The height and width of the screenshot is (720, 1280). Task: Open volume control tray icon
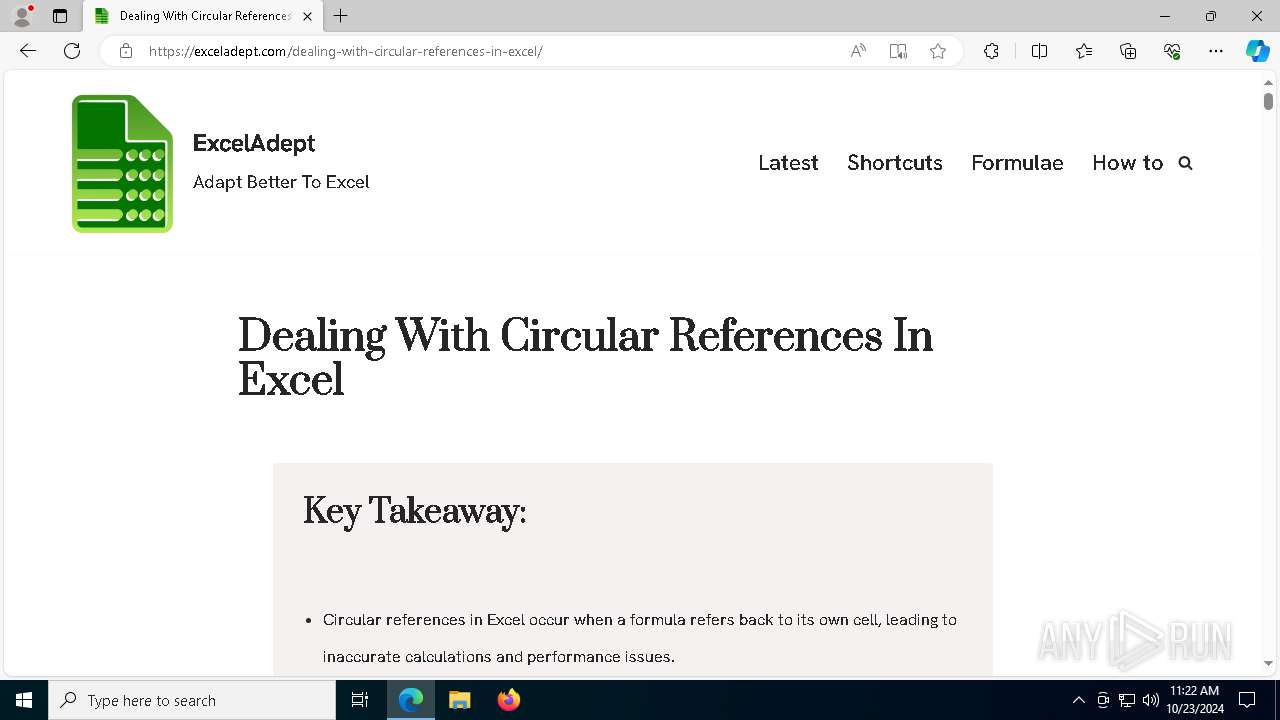pyautogui.click(x=1150, y=700)
